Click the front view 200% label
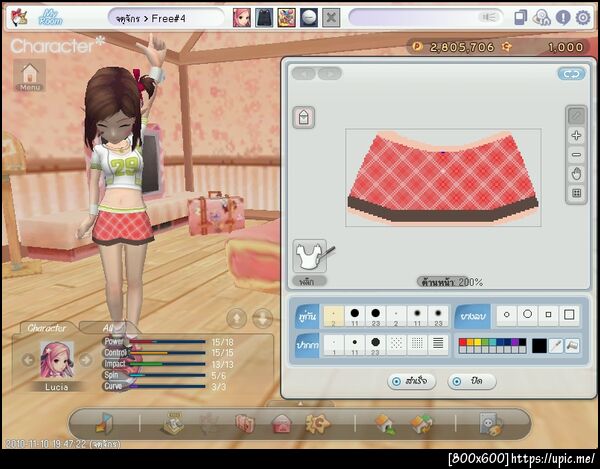The width and height of the screenshot is (600, 469). (452, 282)
